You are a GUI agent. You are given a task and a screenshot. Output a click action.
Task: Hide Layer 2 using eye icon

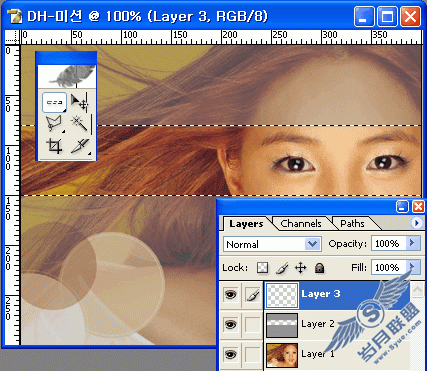point(230,324)
